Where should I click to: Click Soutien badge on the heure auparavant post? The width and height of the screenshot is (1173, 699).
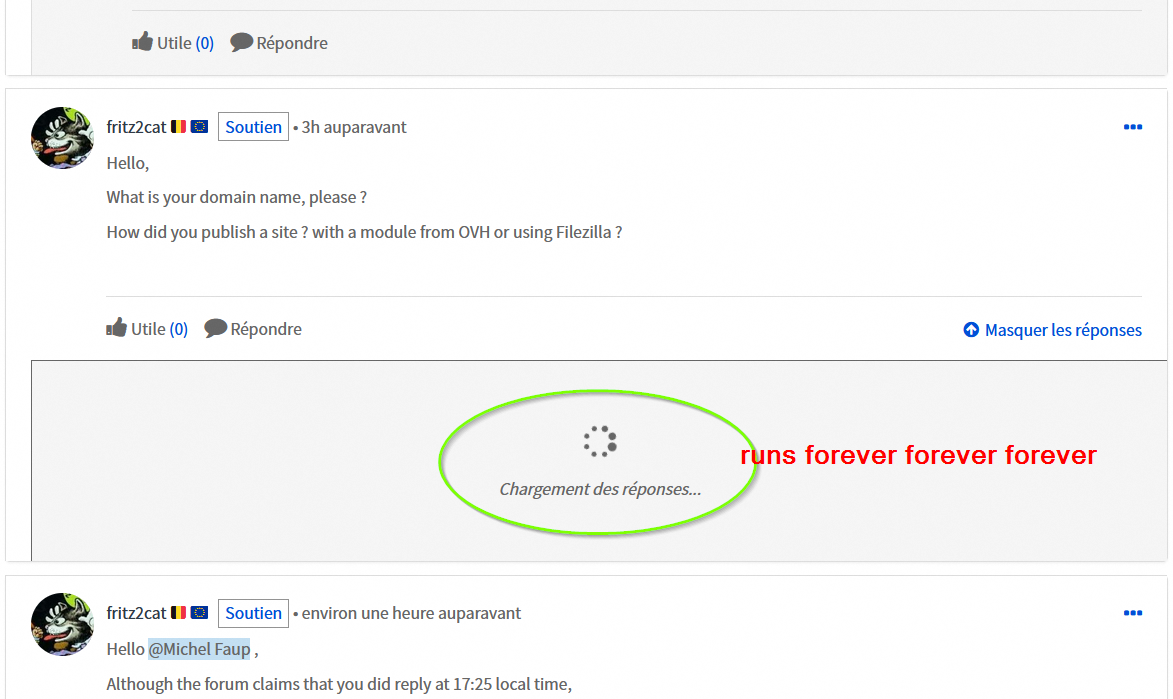[253, 613]
